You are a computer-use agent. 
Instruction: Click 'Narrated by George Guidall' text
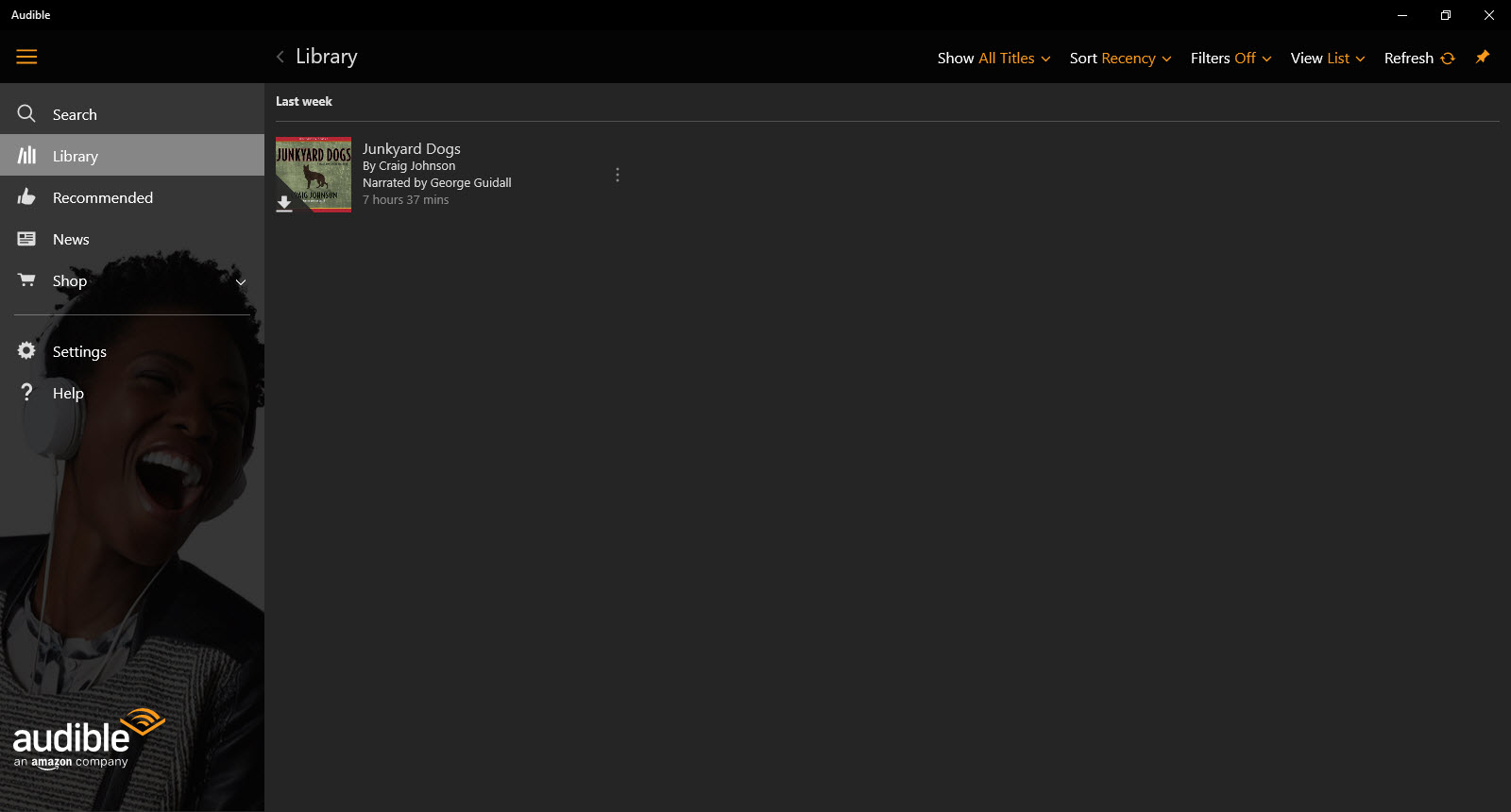[437, 183]
